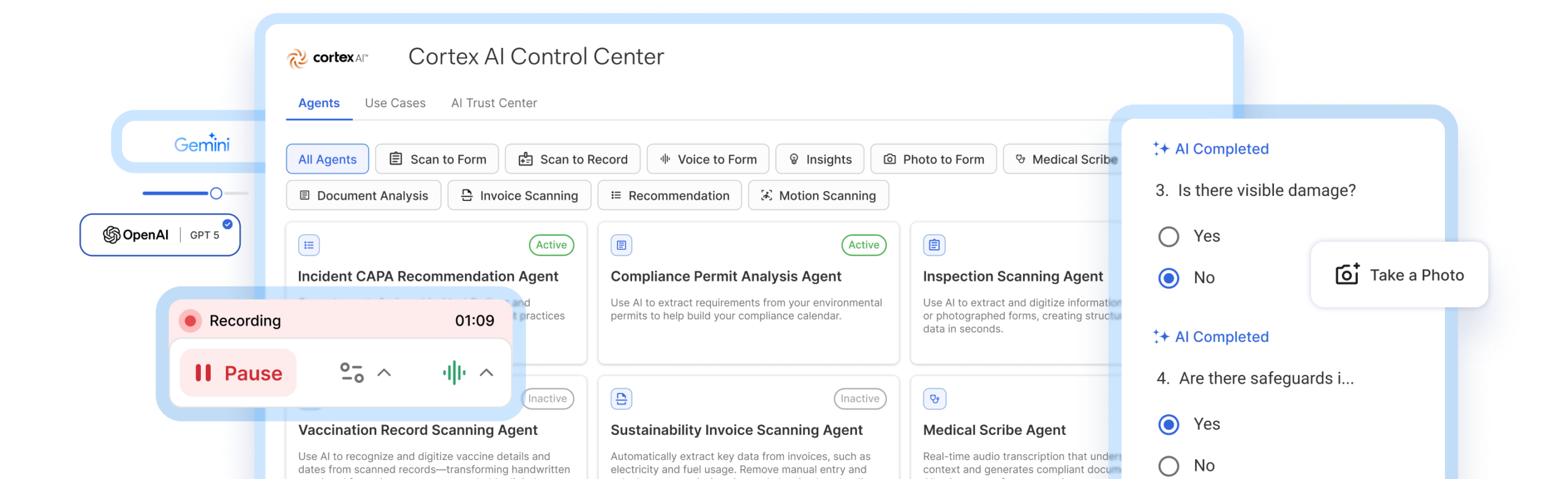Filter by All Agents
The height and width of the screenshot is (479, 1568).
coord(327,159)
